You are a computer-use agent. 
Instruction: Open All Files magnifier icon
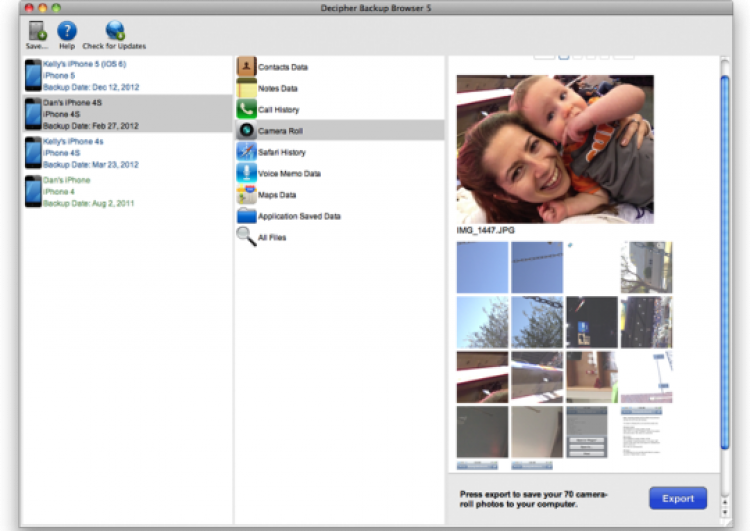[x=246, y=237]
